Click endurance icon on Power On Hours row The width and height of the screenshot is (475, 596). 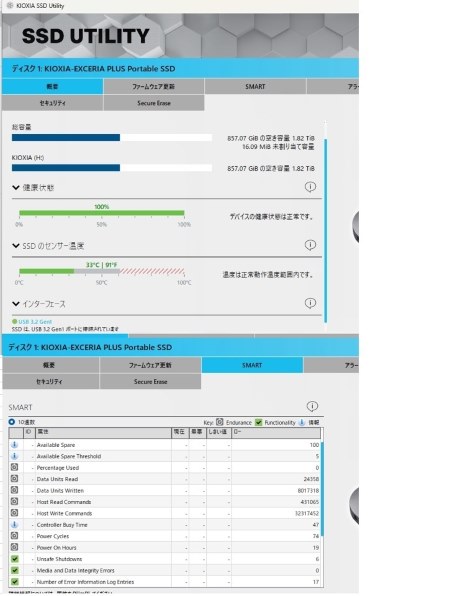tap(14, 547)
